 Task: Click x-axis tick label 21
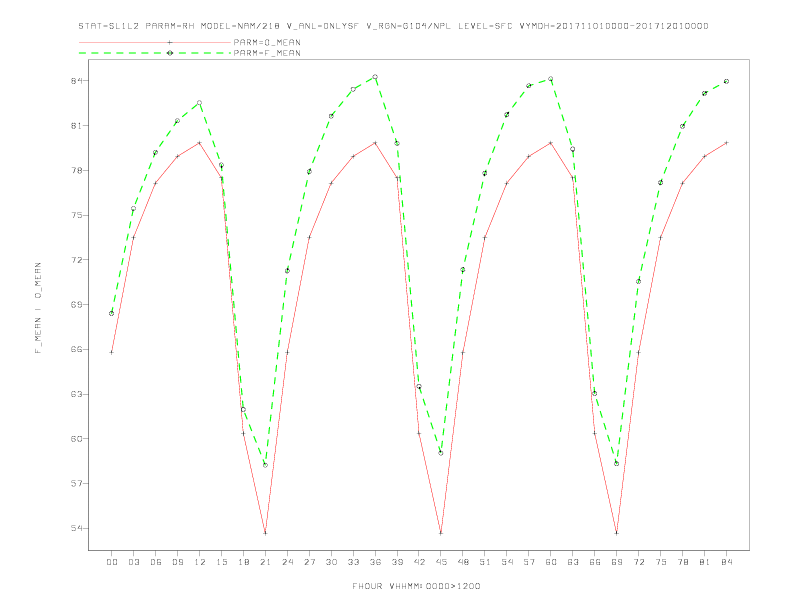pyautogui.click(x=265, y=562)
